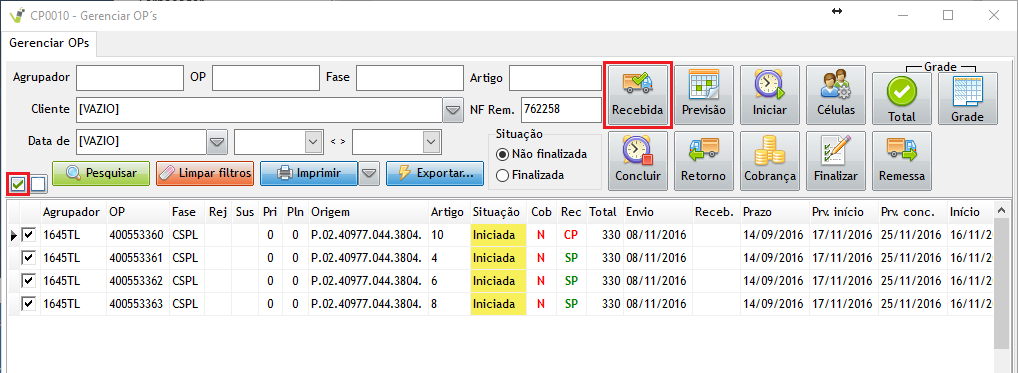1018x373 pixels.
Task: Sort by the Agrupador column header
Action: [x=73, y=212]
